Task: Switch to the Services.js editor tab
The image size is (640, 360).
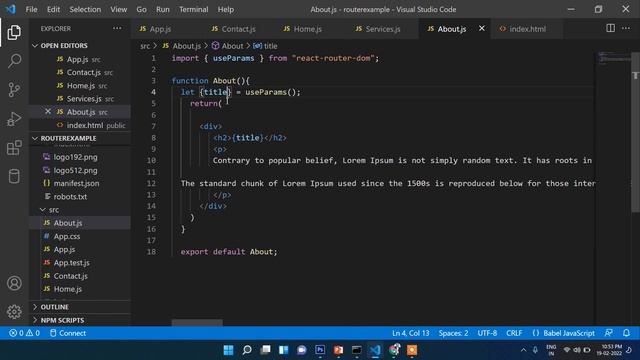Action: [382, 29]
